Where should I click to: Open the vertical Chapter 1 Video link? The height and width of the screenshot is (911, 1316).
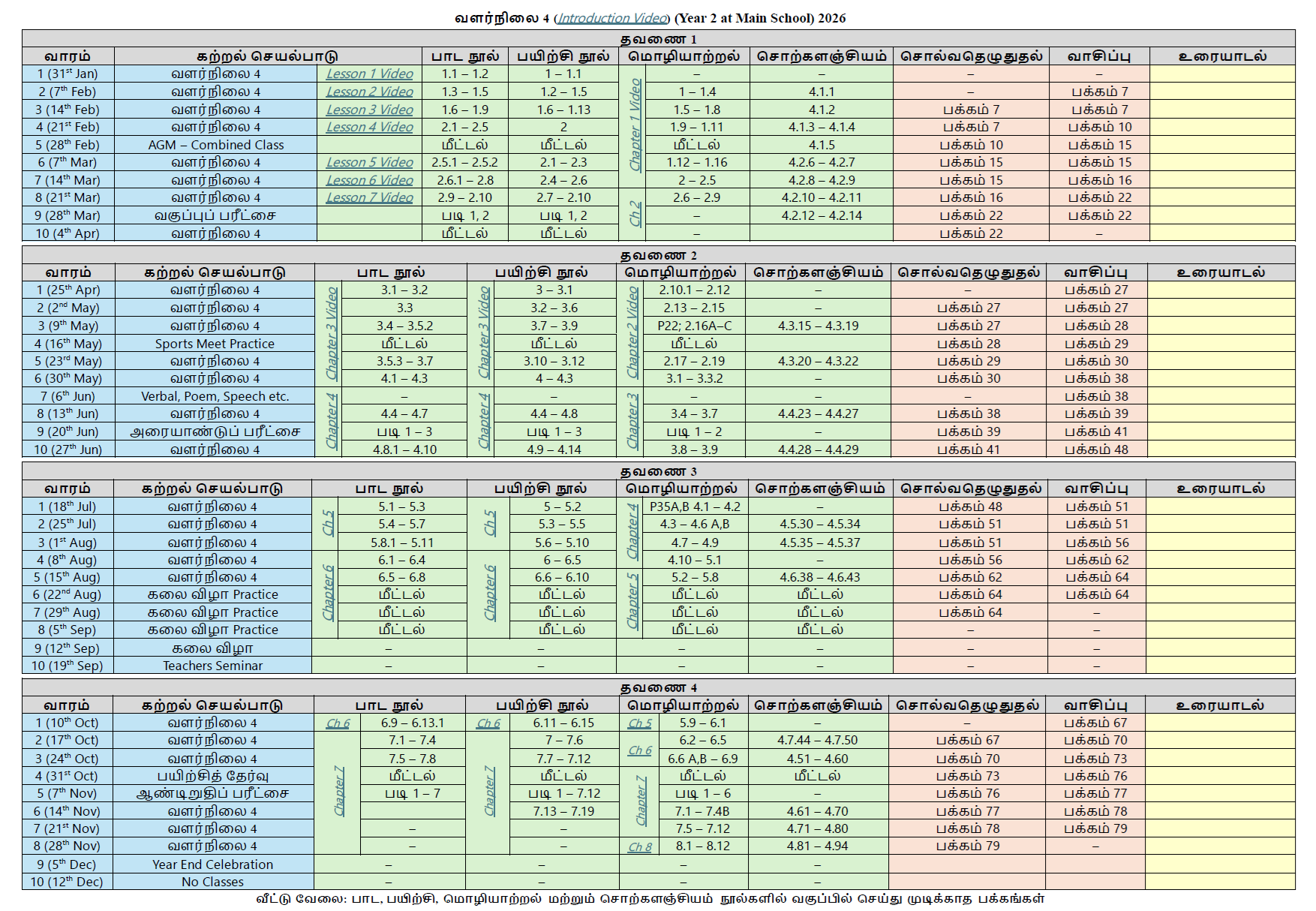[x=635, y=125]
